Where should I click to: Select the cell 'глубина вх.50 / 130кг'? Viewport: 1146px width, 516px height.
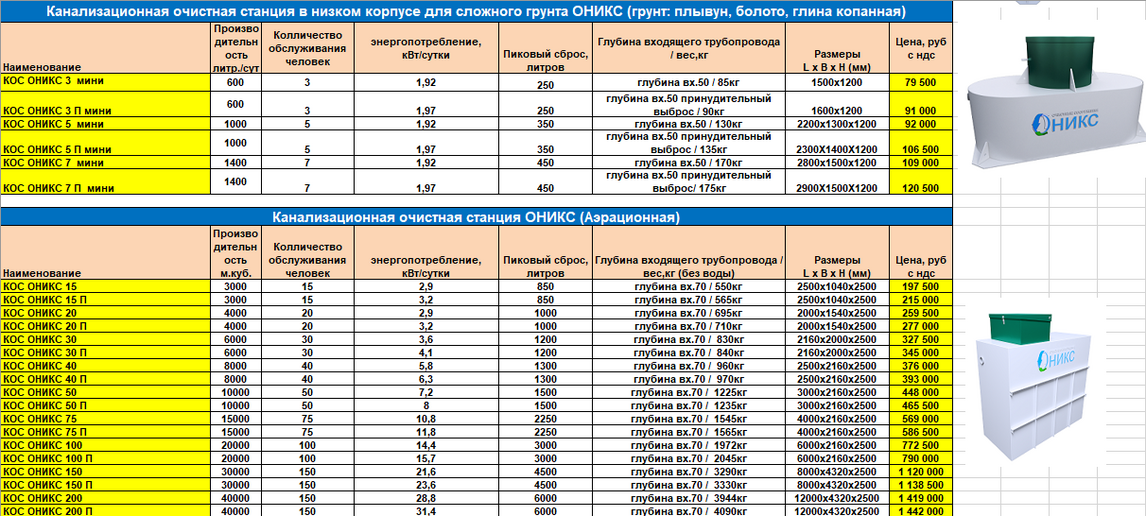pyautogui.click(x=689, y=124)
